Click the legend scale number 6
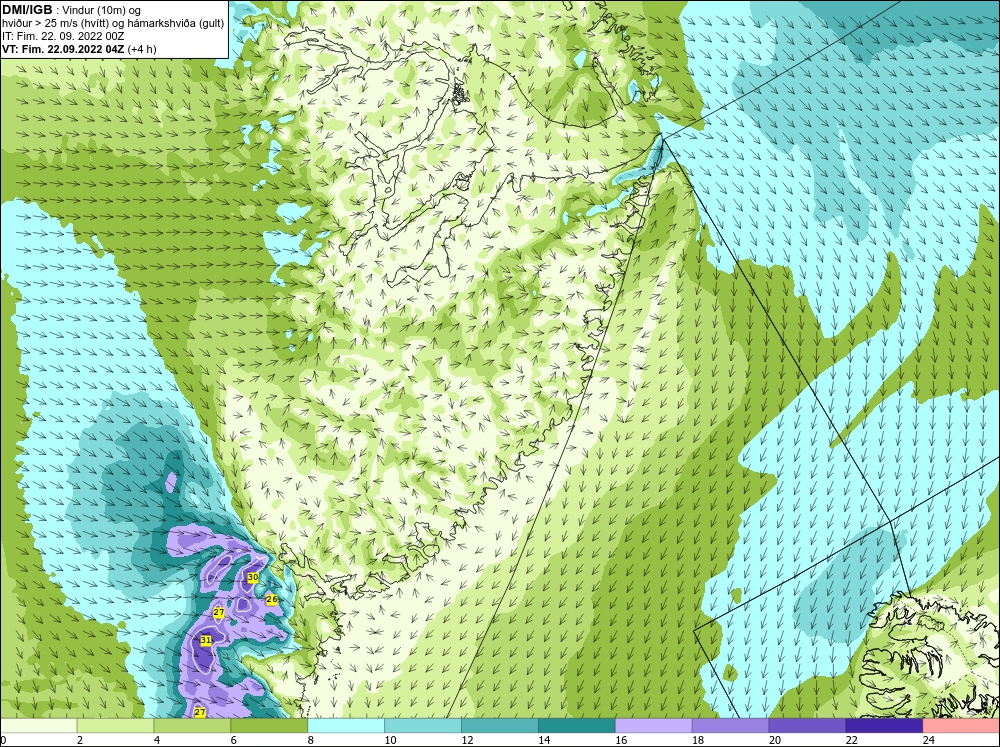This screenshot has width=1000, height=747. (x=233, y=740)
